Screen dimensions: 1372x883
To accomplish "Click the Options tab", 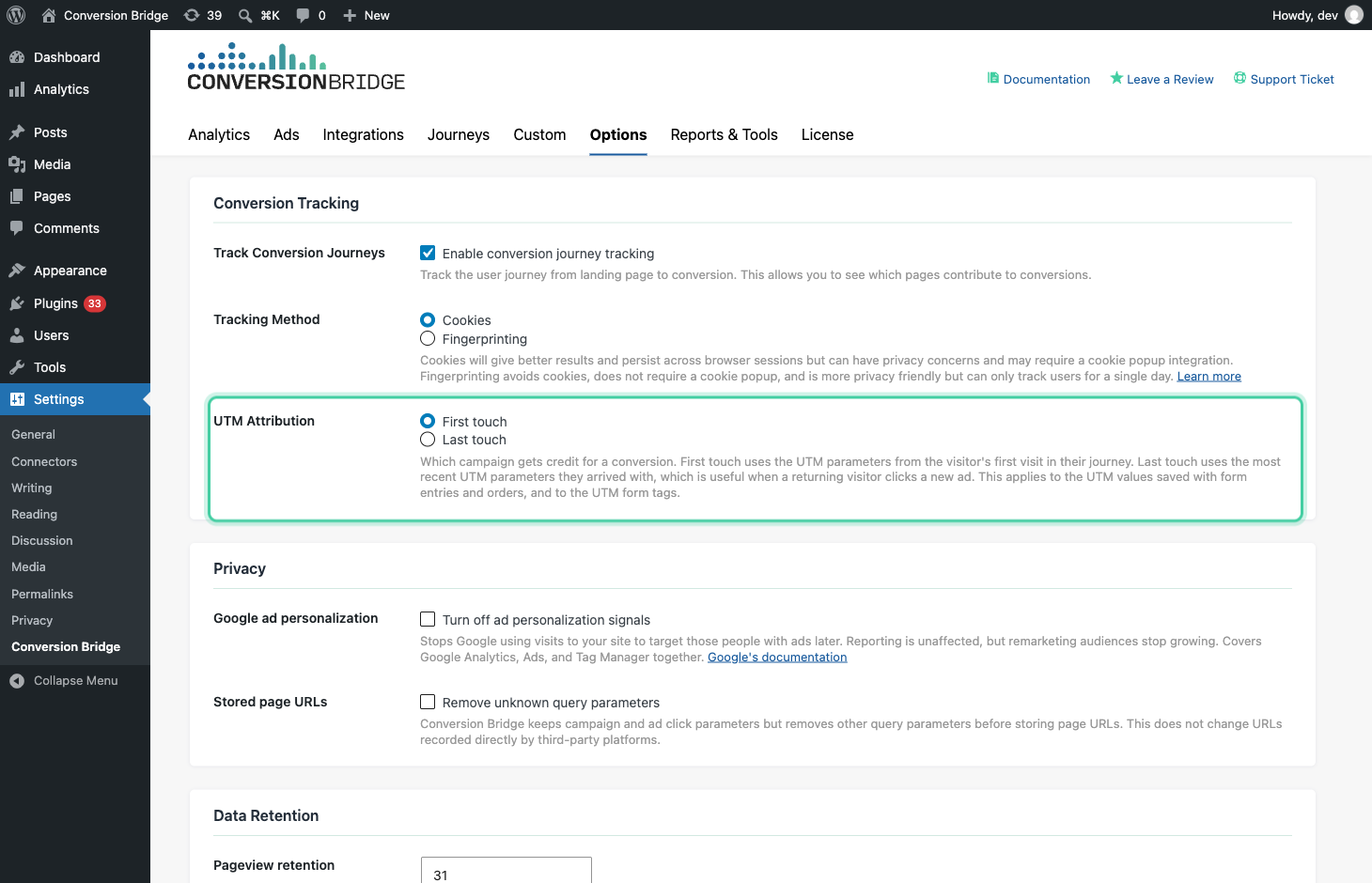I will tap(618, 134).
